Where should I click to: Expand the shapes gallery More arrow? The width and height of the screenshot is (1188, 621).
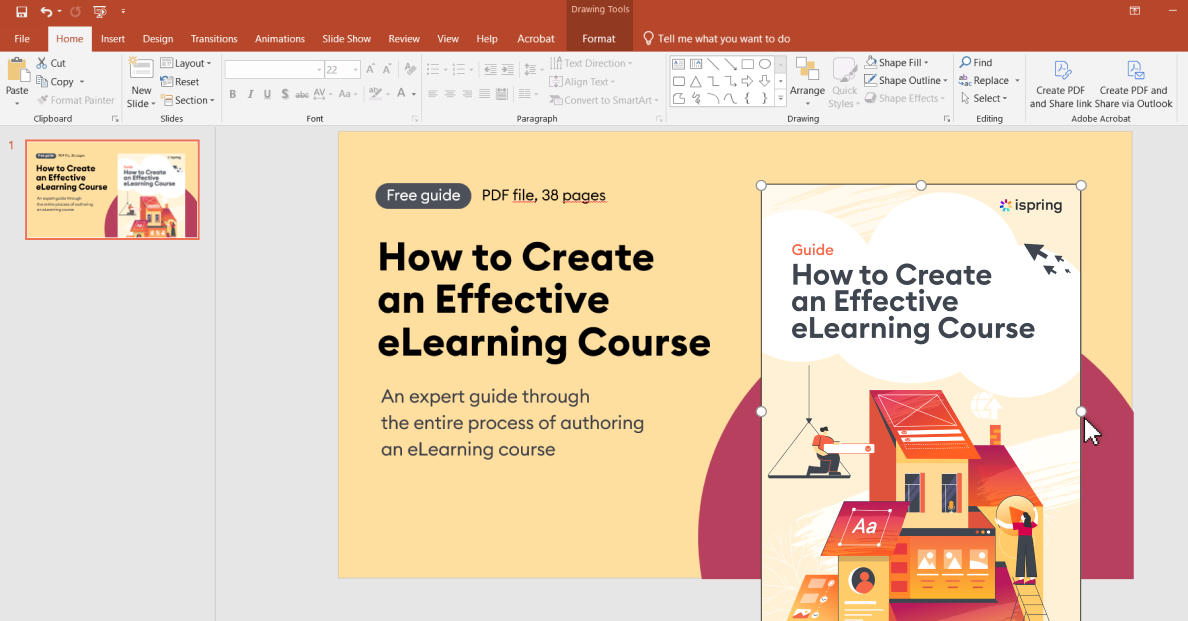click(780, 99)
